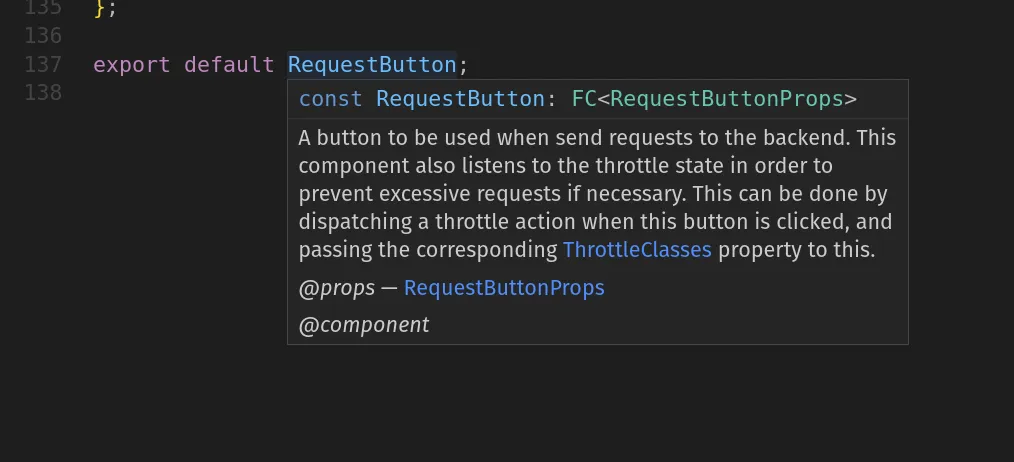Click the @props tag in the tooltip

pyautogui.click(x=336, y=288)
